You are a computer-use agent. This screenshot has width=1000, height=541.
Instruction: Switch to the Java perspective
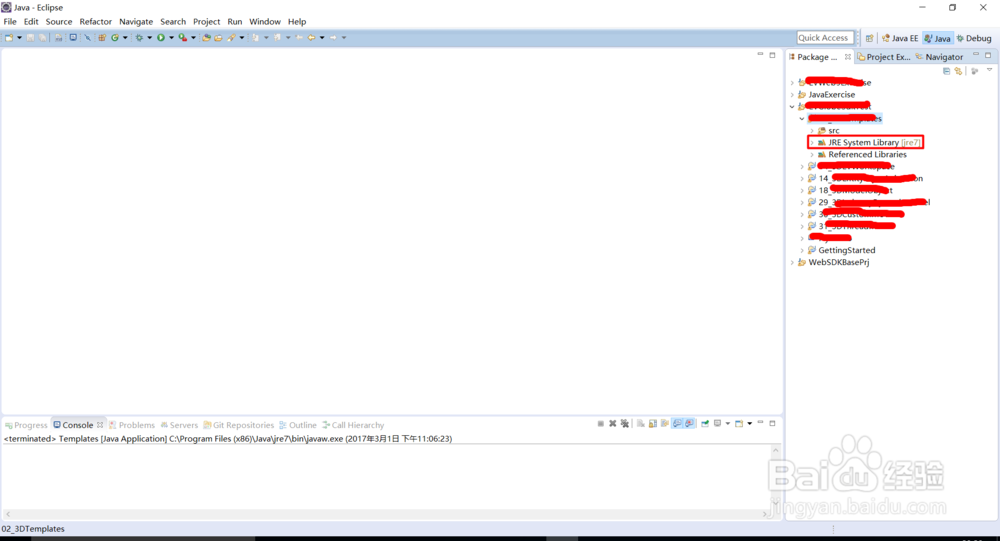point(938,38)
